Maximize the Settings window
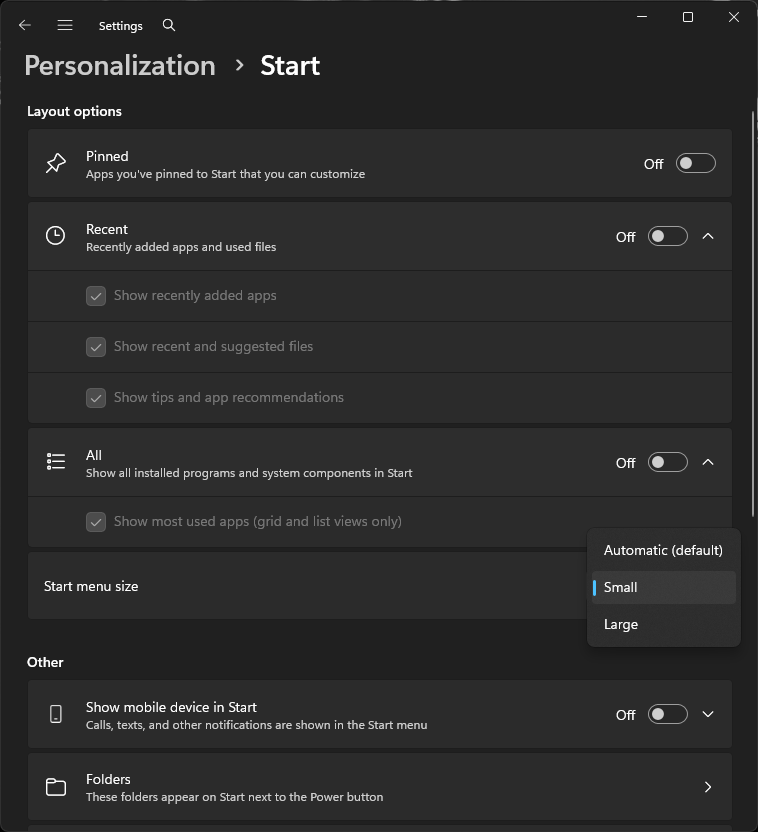 click(688, 17)
